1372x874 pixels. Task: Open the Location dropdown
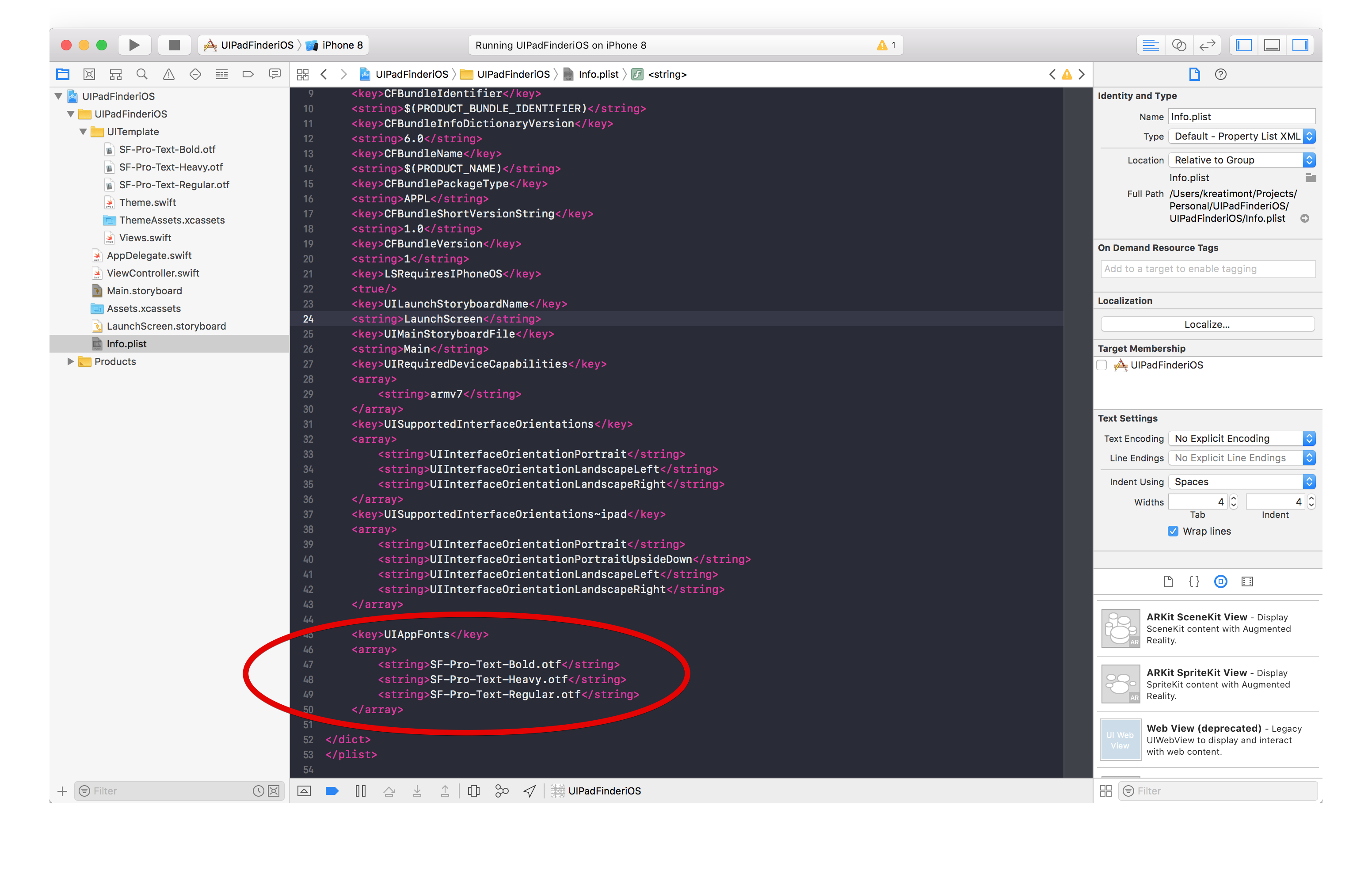click(1242, 160)
